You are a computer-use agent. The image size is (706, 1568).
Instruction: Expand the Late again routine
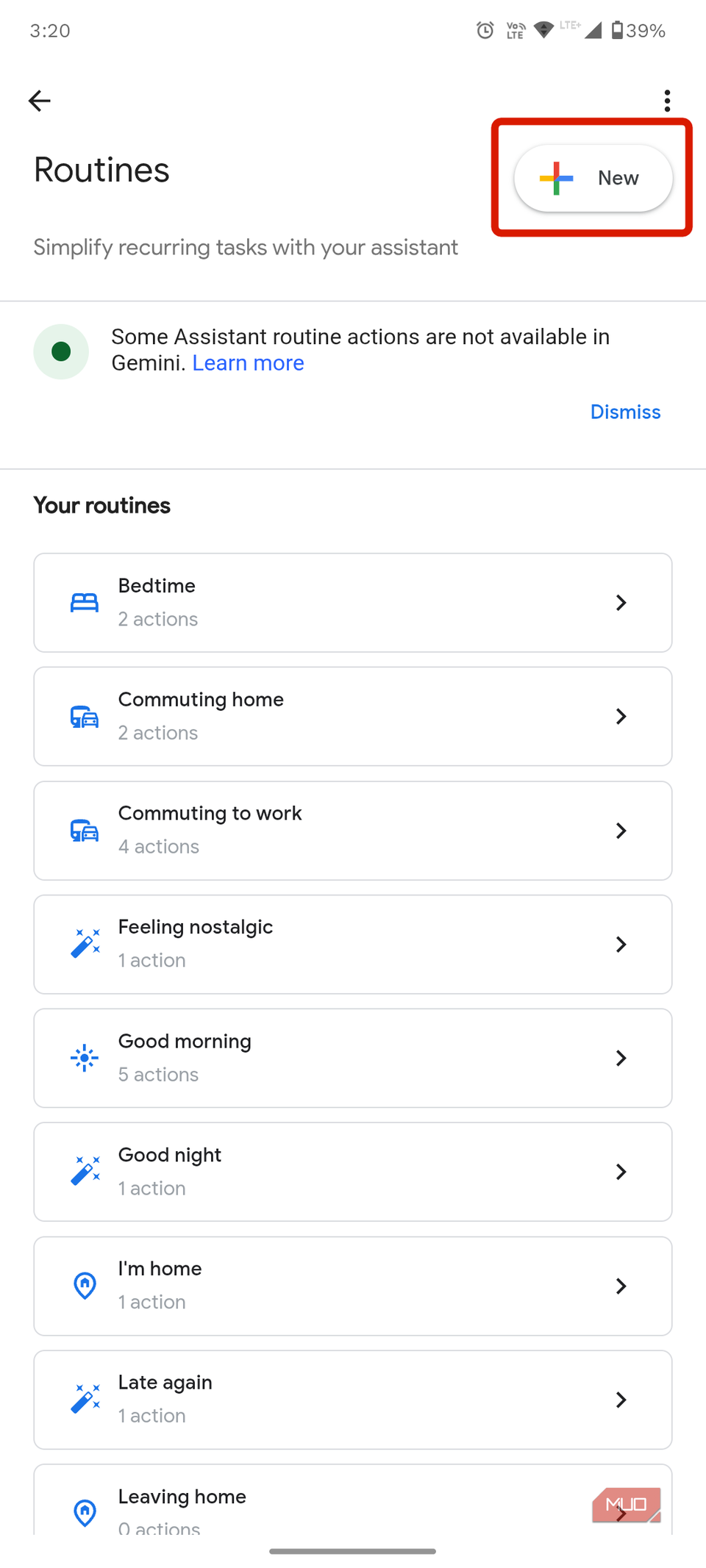621,1400
